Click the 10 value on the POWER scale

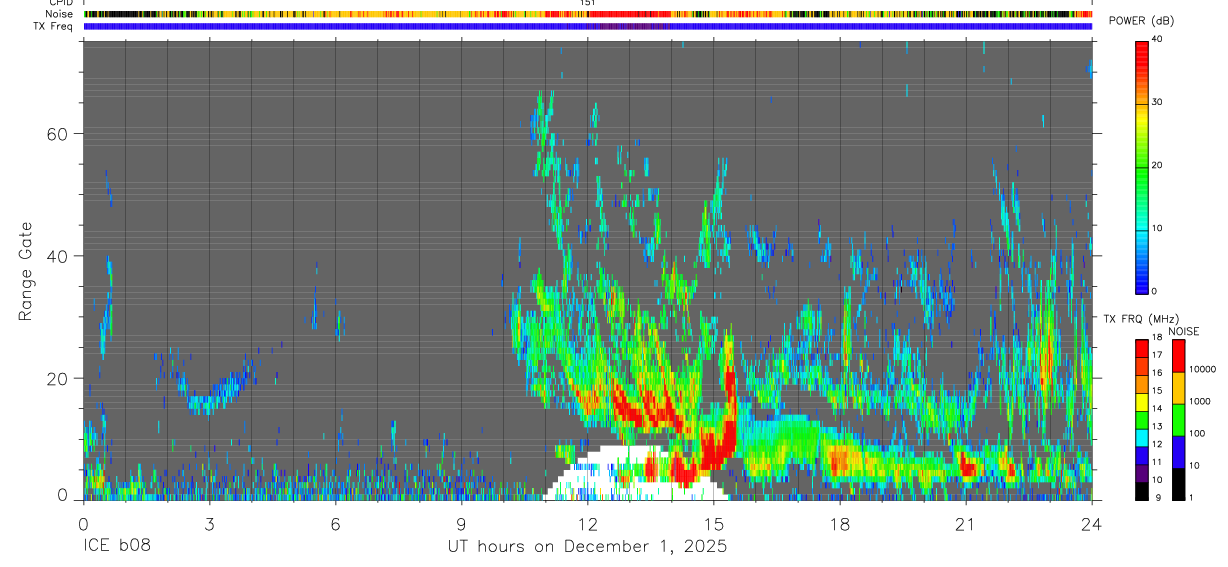(x=1159, y=228)
